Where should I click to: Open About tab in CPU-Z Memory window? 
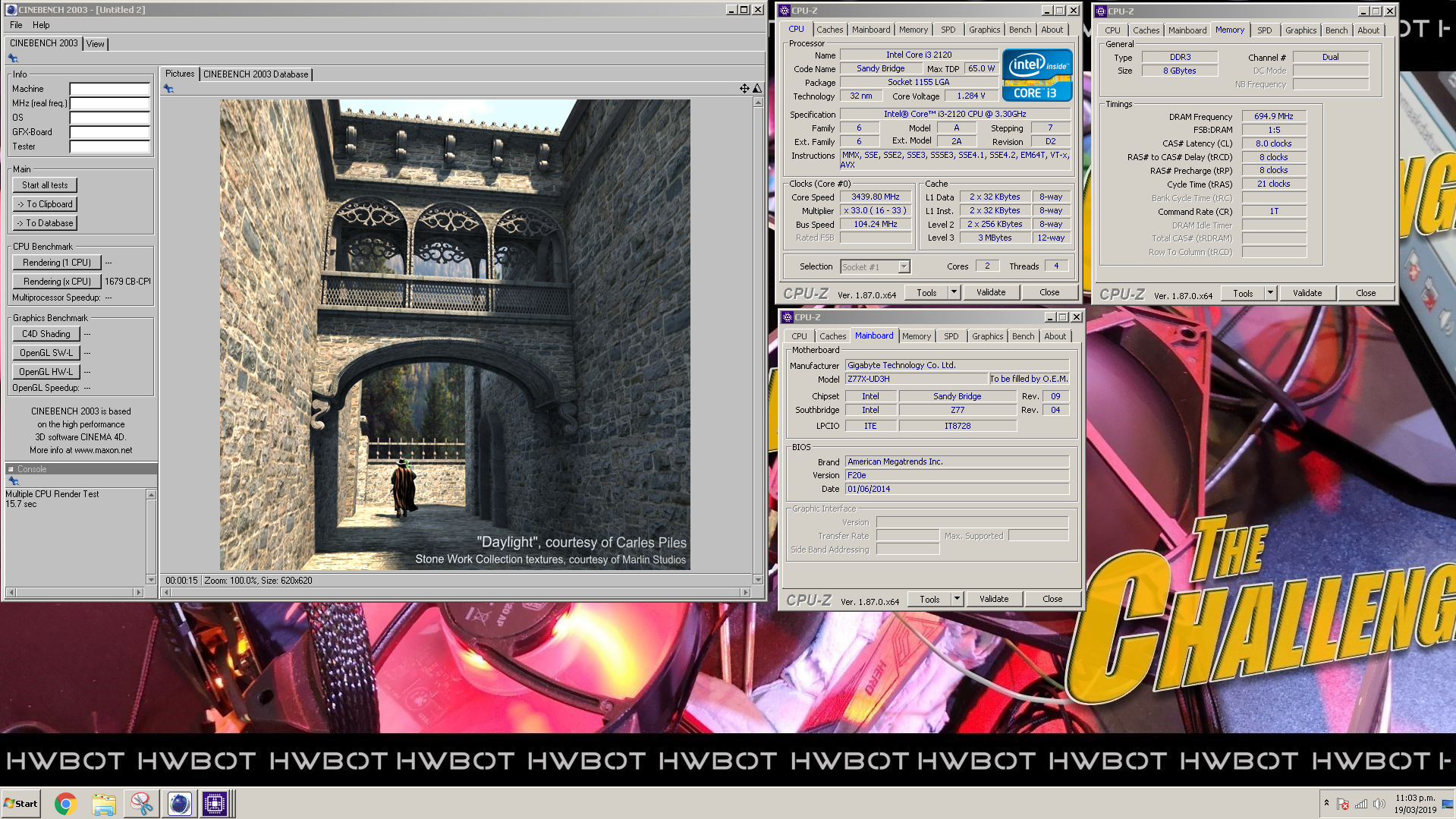point(1368,30)
